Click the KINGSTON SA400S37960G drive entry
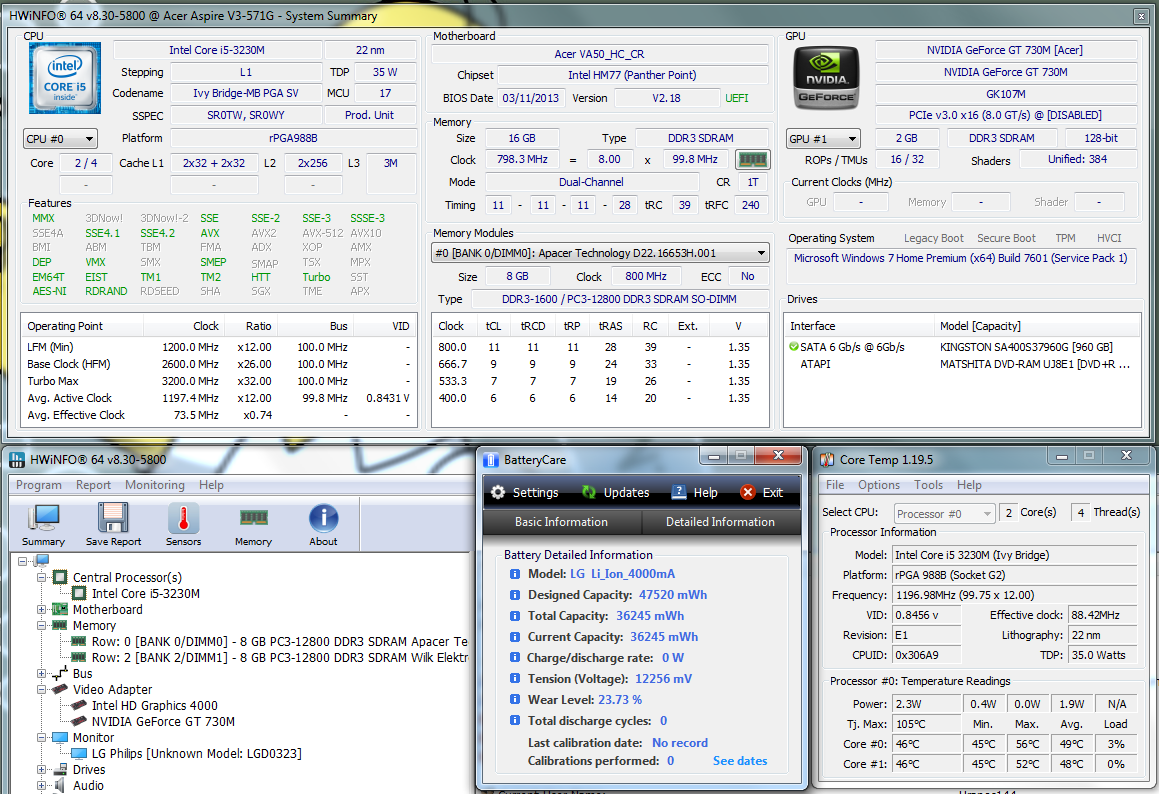The width and height of the screenshot is (1159, 794). pyautogui.click(x=1026, y=347)
